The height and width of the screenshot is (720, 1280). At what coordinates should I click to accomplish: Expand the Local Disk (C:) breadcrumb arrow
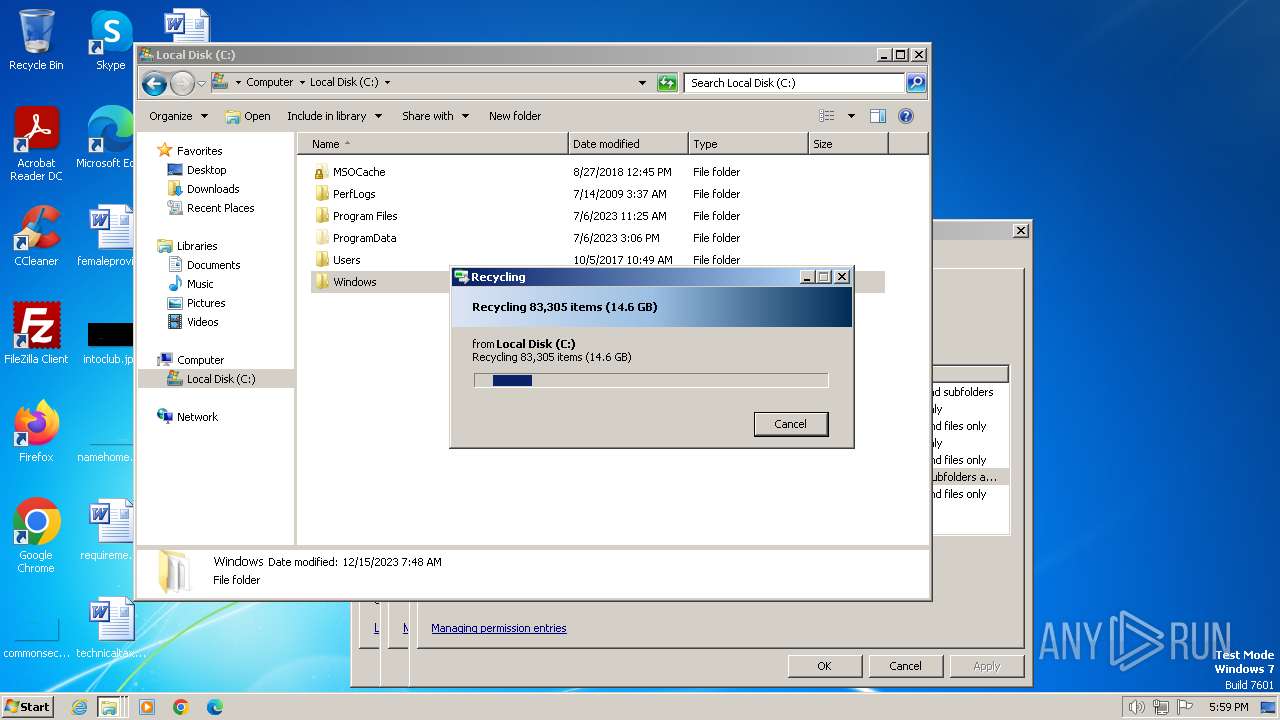[387, 83]
